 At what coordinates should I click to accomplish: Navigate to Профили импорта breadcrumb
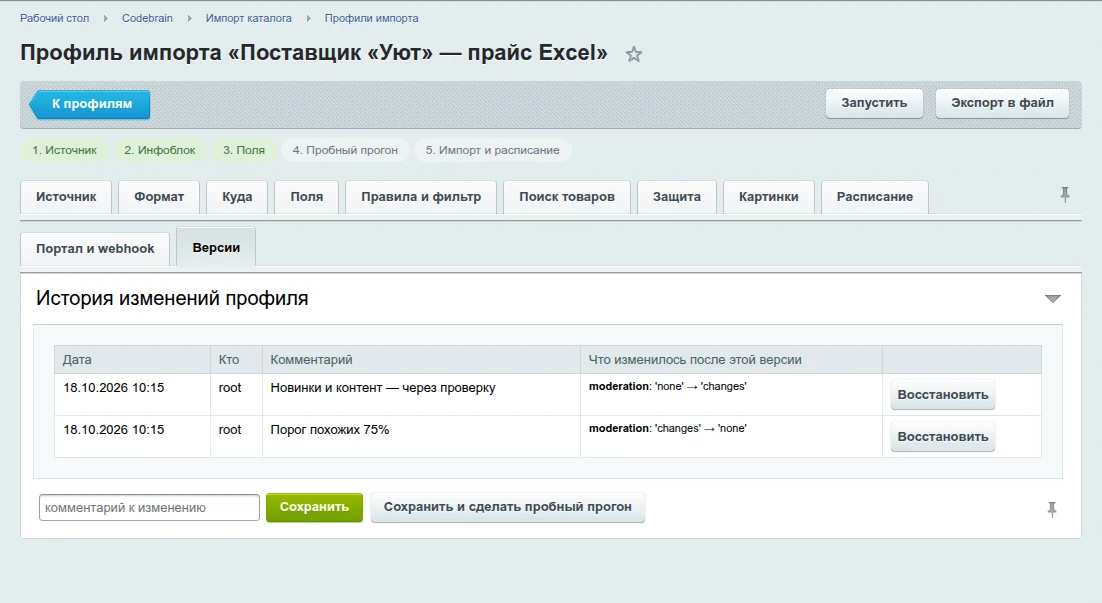coord(371,18)
